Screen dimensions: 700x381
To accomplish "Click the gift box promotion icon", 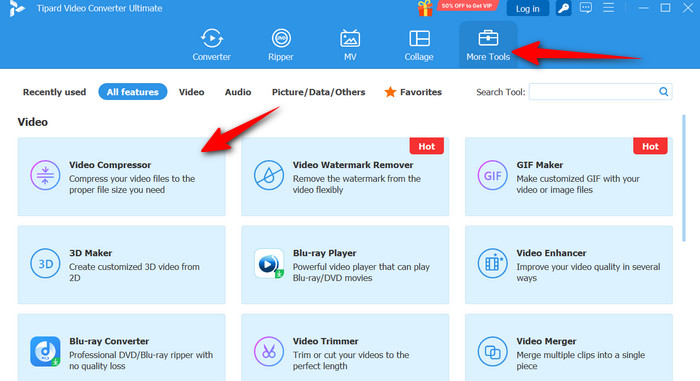I will coord(425,8).
